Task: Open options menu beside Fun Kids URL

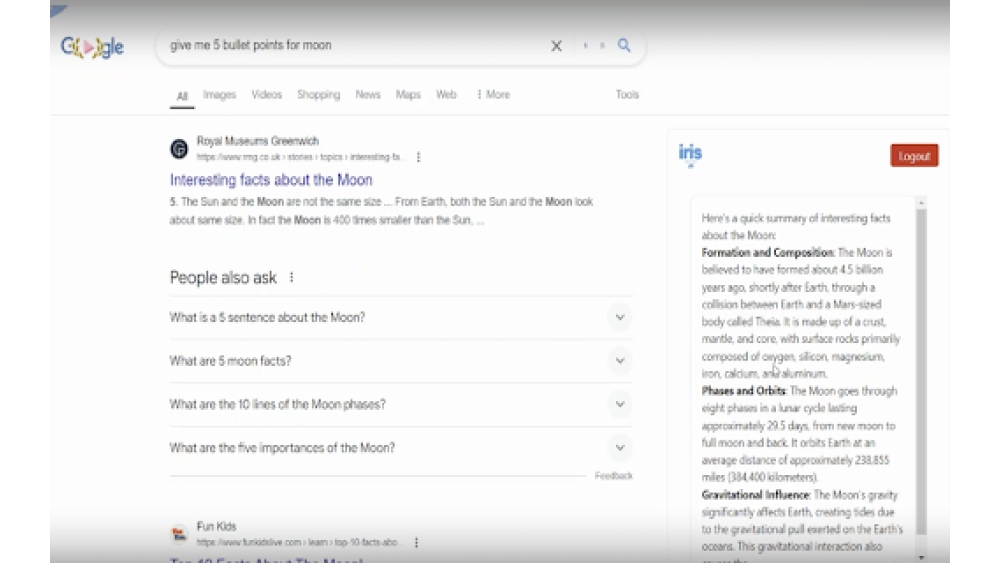Action: click(416, 543)
